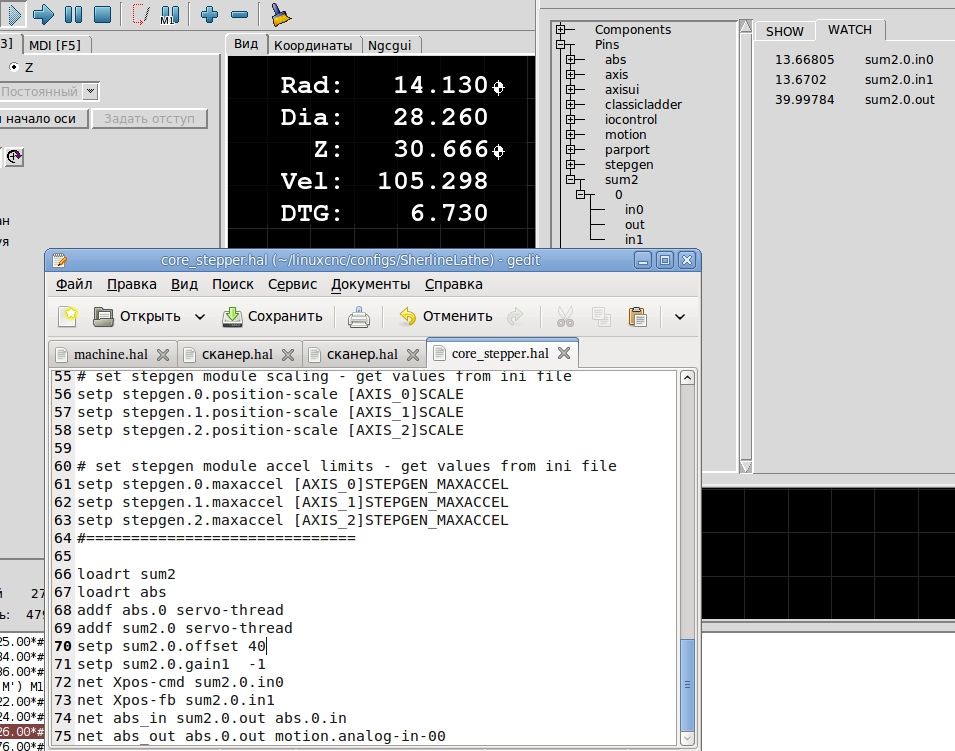This screenshot has width=955, height=751.
Task: Click the zoom out minus icon
Action: (239, 14)
